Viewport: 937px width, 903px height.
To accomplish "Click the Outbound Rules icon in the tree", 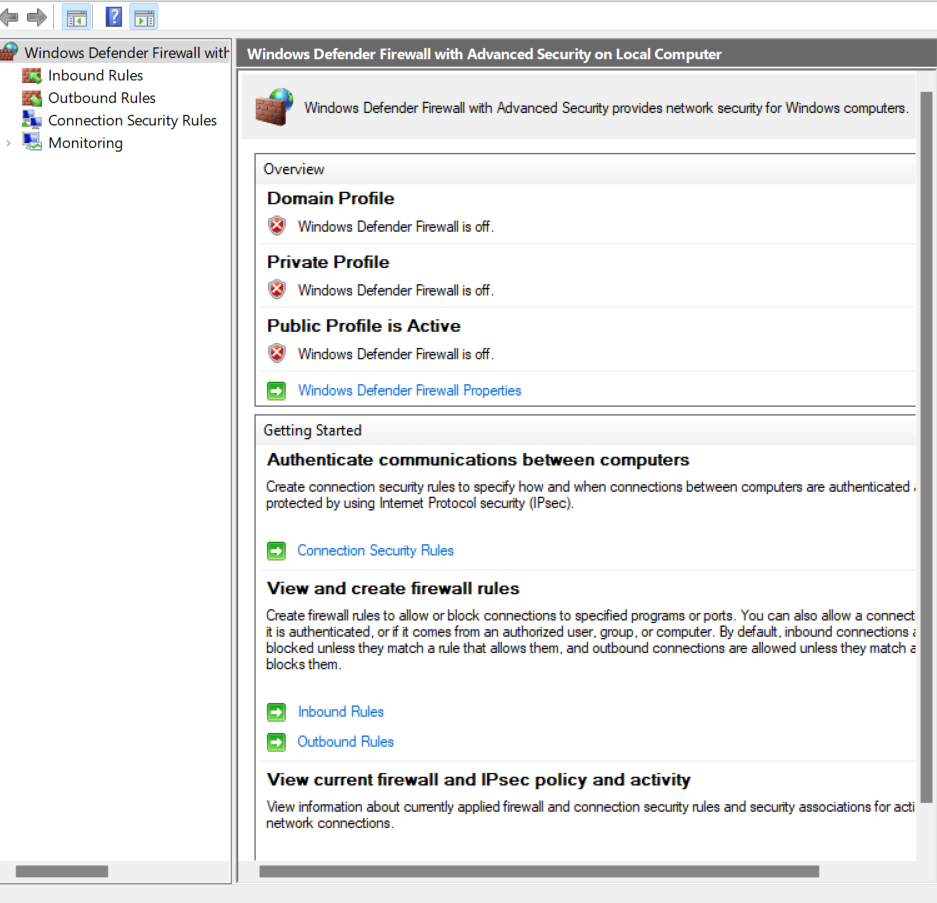I will [32, 97].
